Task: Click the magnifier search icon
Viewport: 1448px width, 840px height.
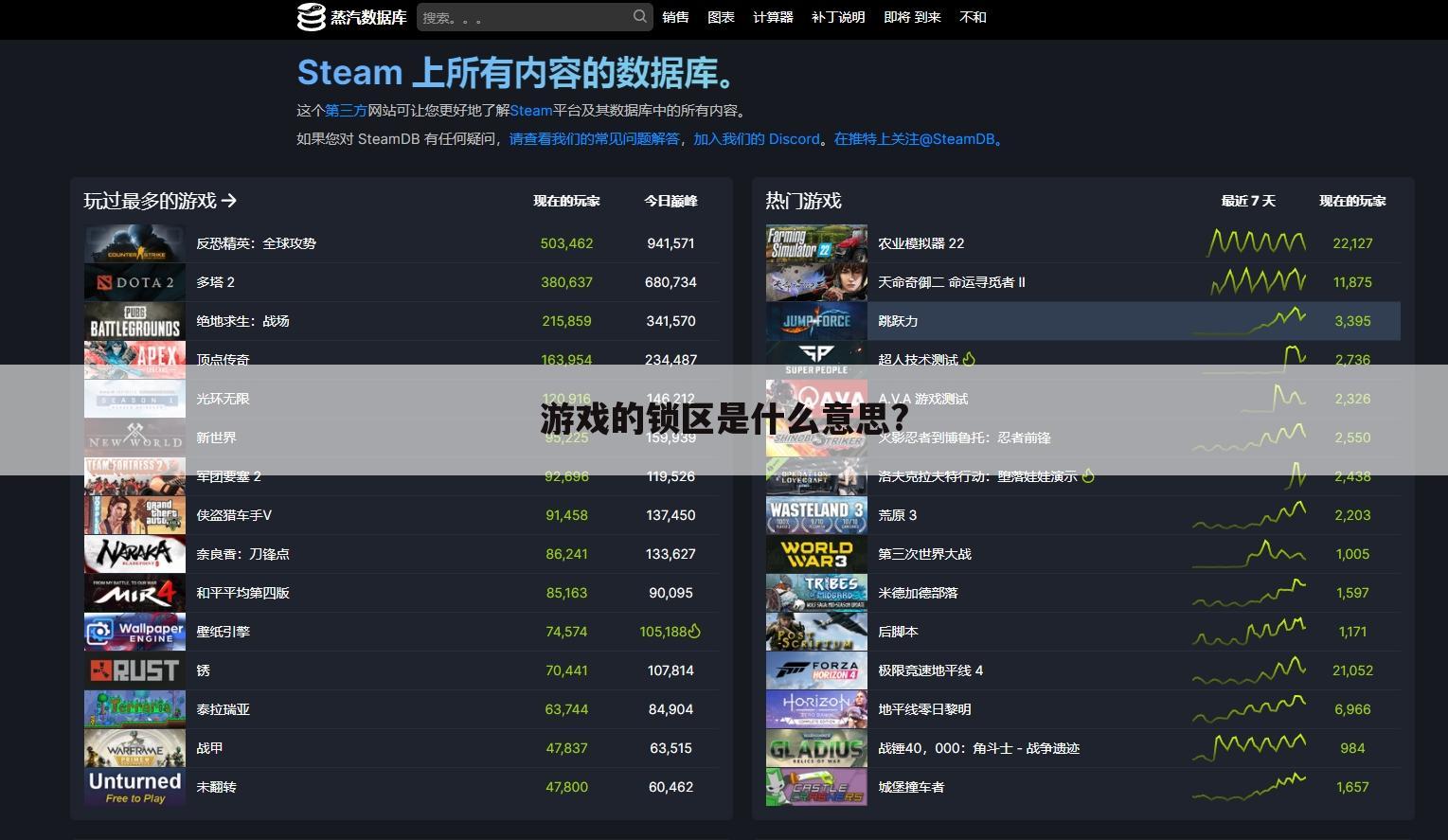Action: pos(640,16)
